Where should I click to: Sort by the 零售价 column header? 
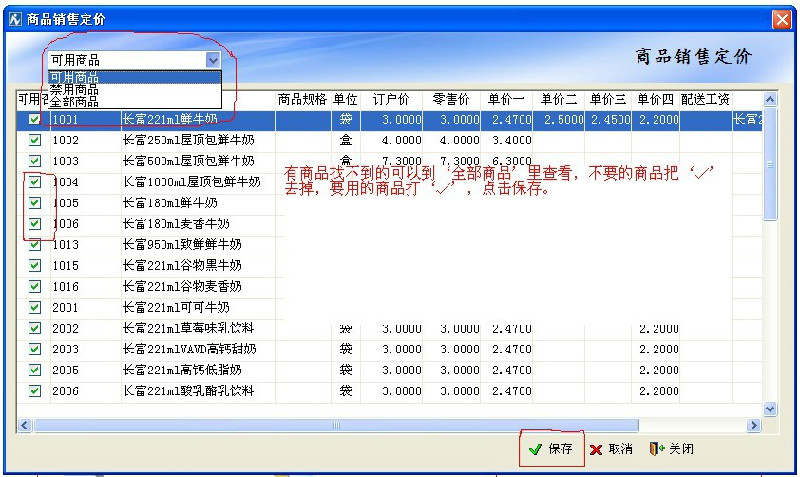coord(452,99)
